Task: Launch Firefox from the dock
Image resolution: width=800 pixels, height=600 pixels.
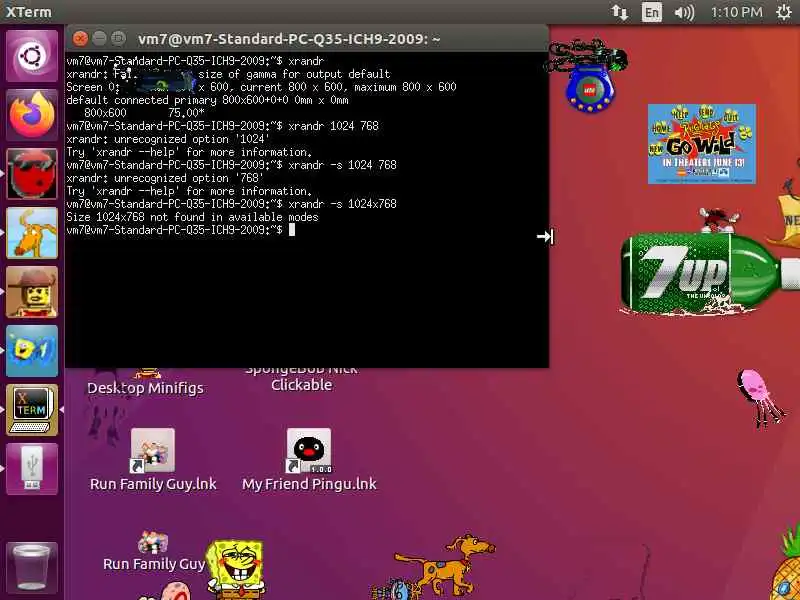Action: pos(32,115)
